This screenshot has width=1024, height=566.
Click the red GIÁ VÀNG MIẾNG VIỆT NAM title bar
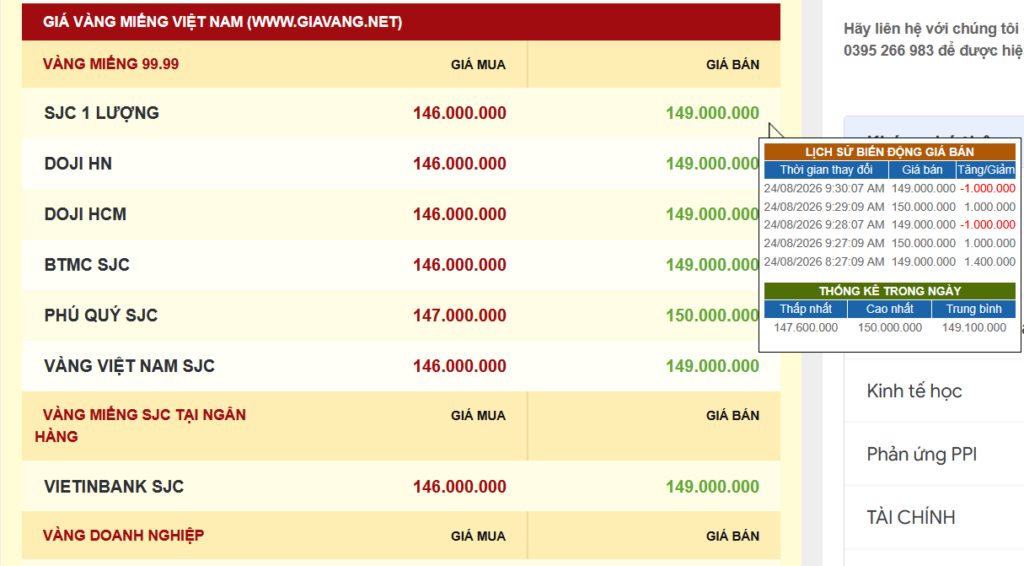point(401,22)
